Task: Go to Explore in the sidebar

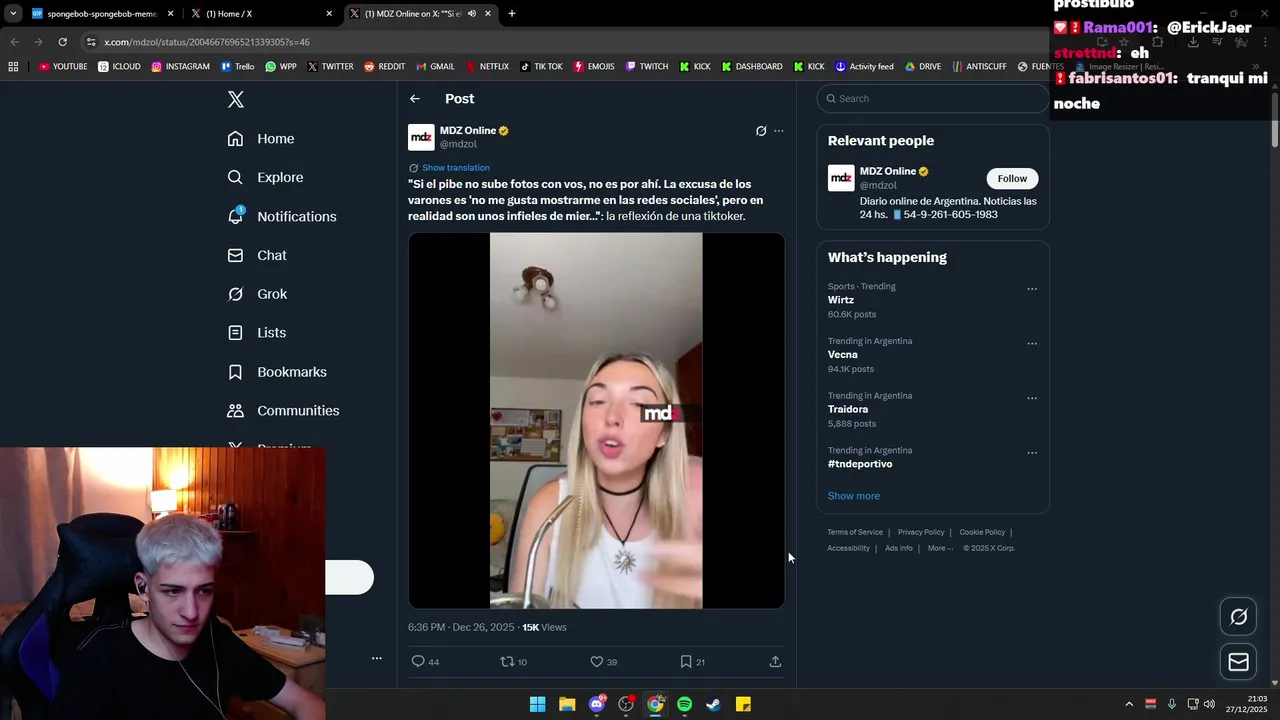Action: point(265,177)
